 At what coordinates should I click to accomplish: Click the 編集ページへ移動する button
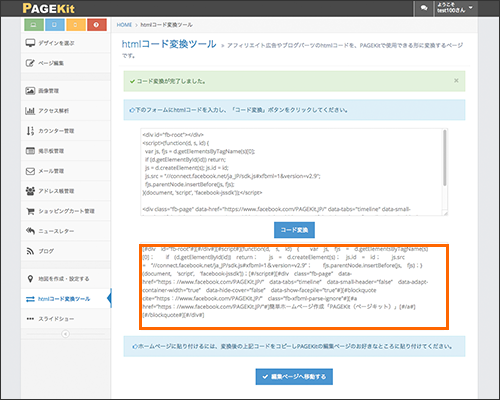[x=294, y=377]
